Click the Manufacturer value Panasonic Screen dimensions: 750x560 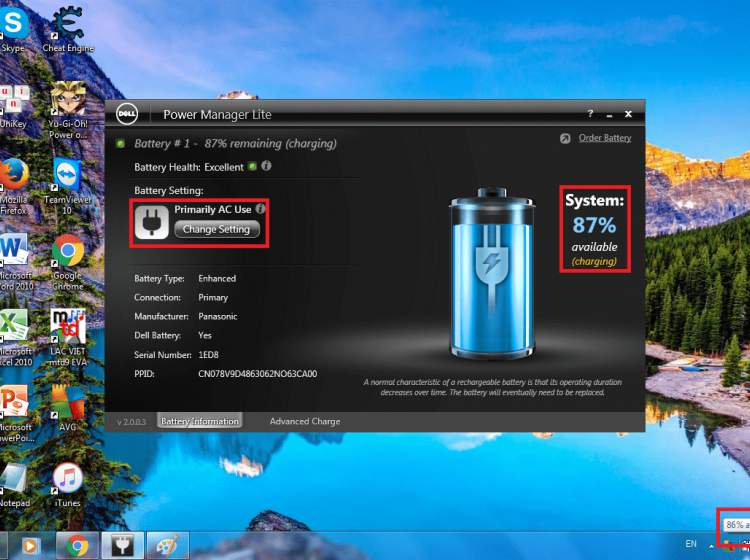218,317
